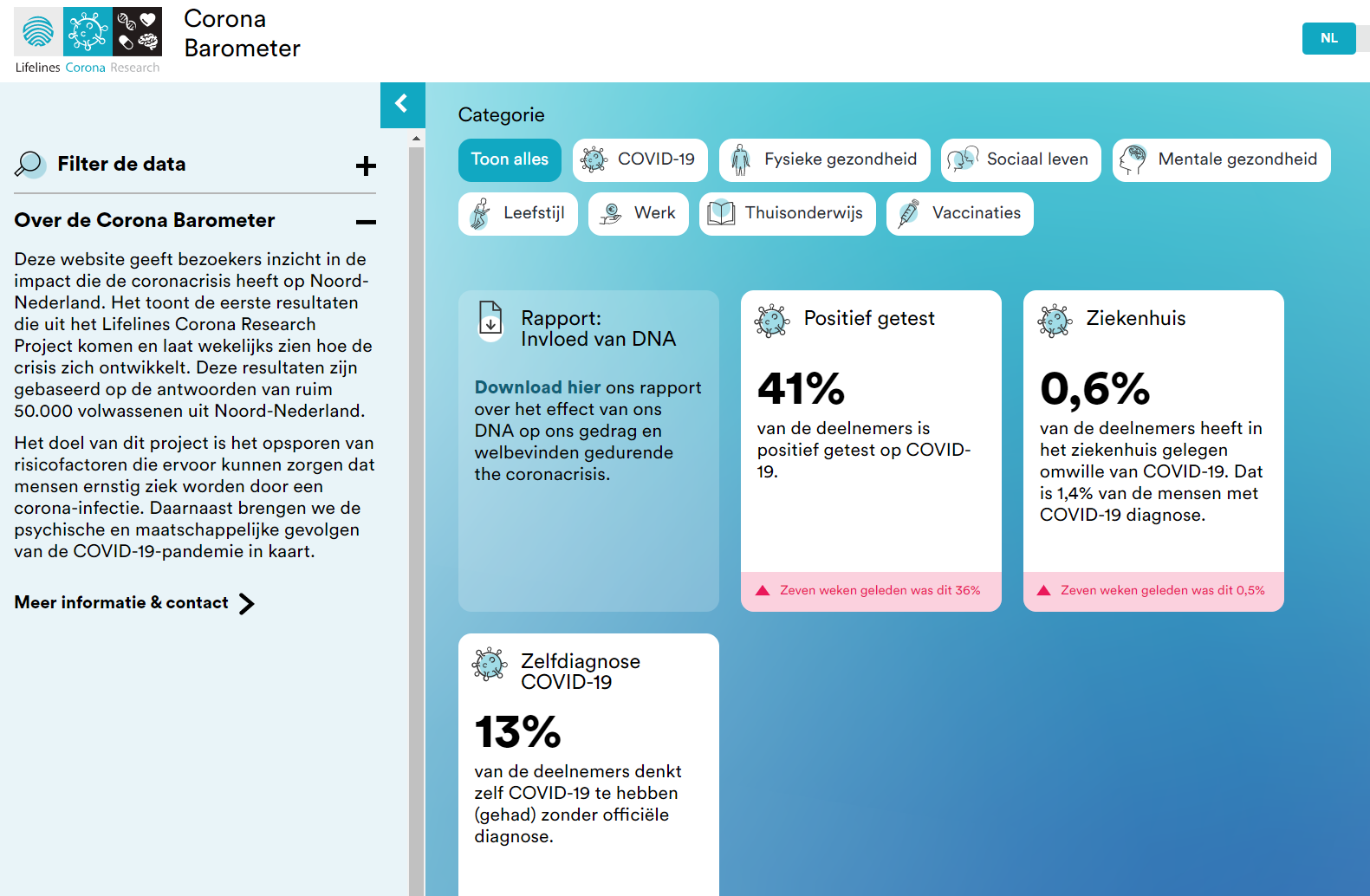Click the Lifelines Corona Research logo
The height and width of the screenshot is (896, 1370).
88,40
